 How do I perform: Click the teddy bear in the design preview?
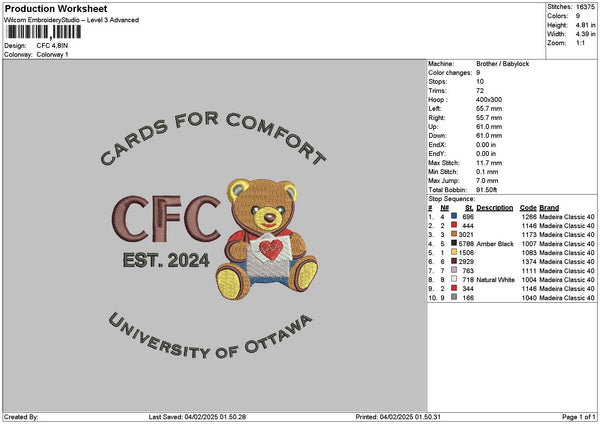(x=267, y=239)
